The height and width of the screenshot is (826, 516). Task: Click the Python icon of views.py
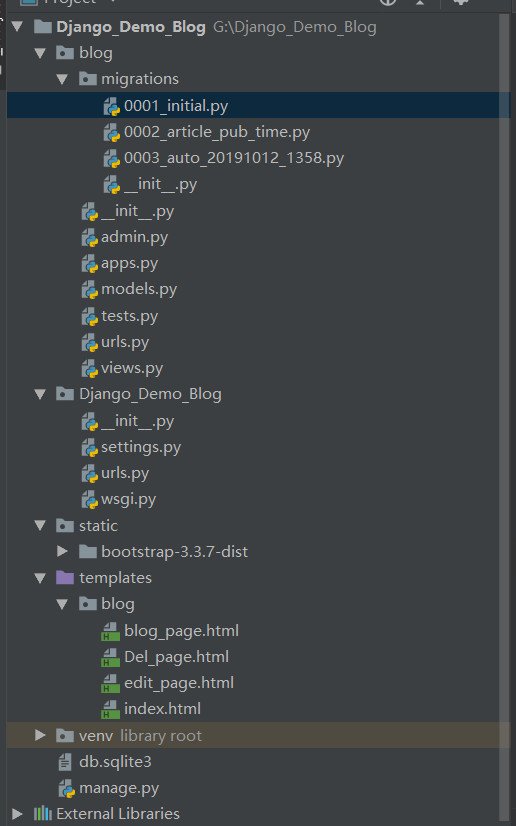tap(90, 368)
